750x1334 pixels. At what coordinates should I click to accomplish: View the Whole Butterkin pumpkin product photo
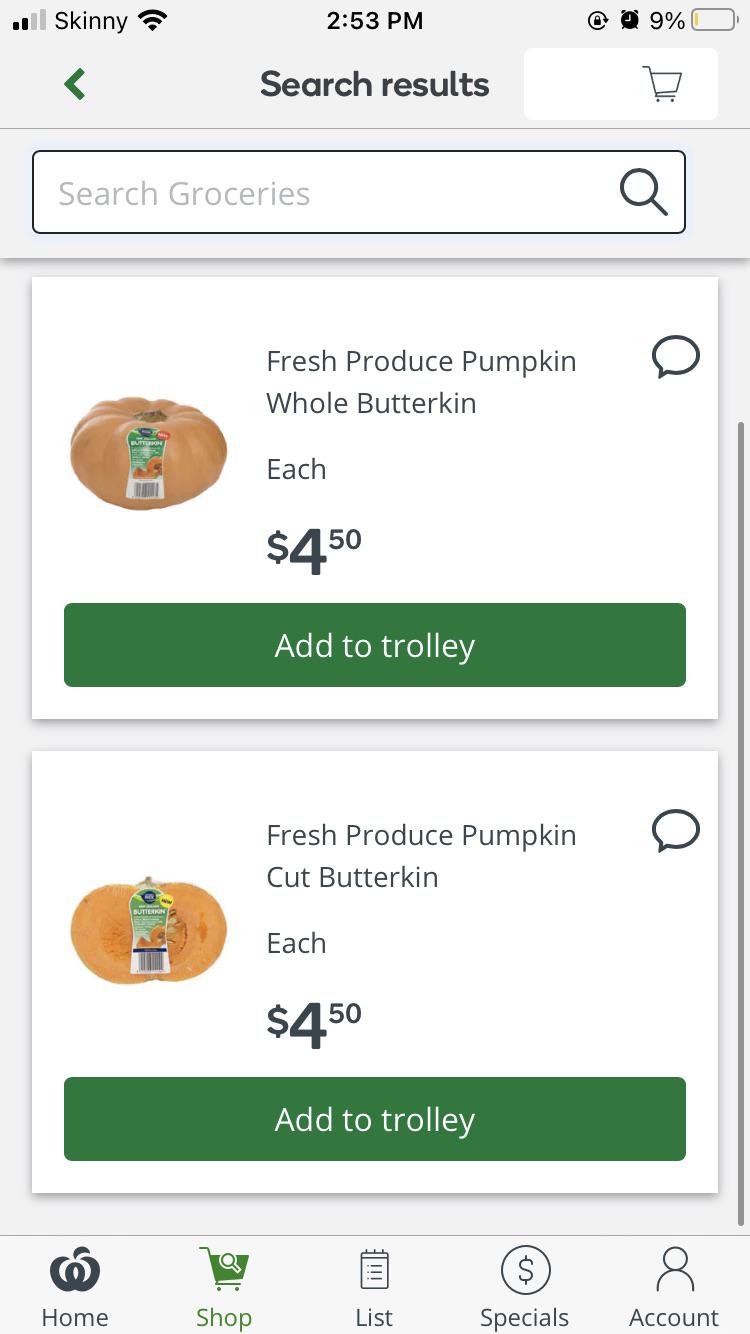tap(148, 452)
